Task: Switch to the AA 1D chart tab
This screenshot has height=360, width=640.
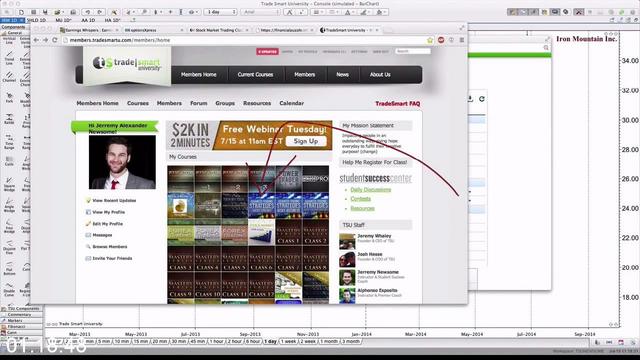Action: pyautogui.click(x=88, y=20)
